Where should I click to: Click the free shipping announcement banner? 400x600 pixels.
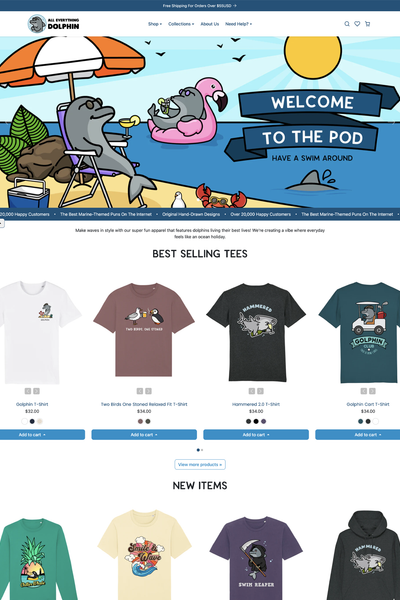click(x=200, y=6)
